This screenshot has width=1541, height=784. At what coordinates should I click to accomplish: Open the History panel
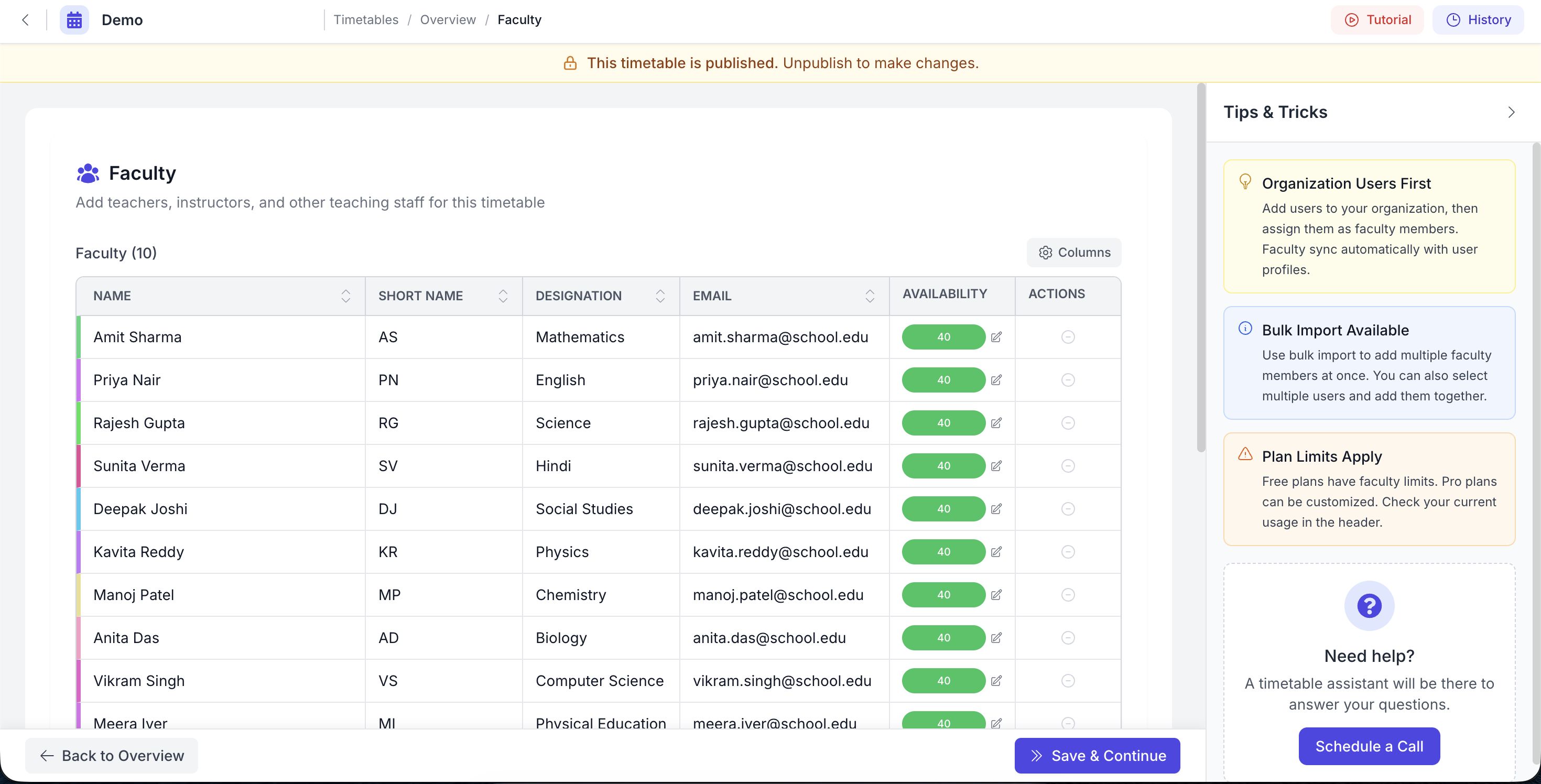1478,20
